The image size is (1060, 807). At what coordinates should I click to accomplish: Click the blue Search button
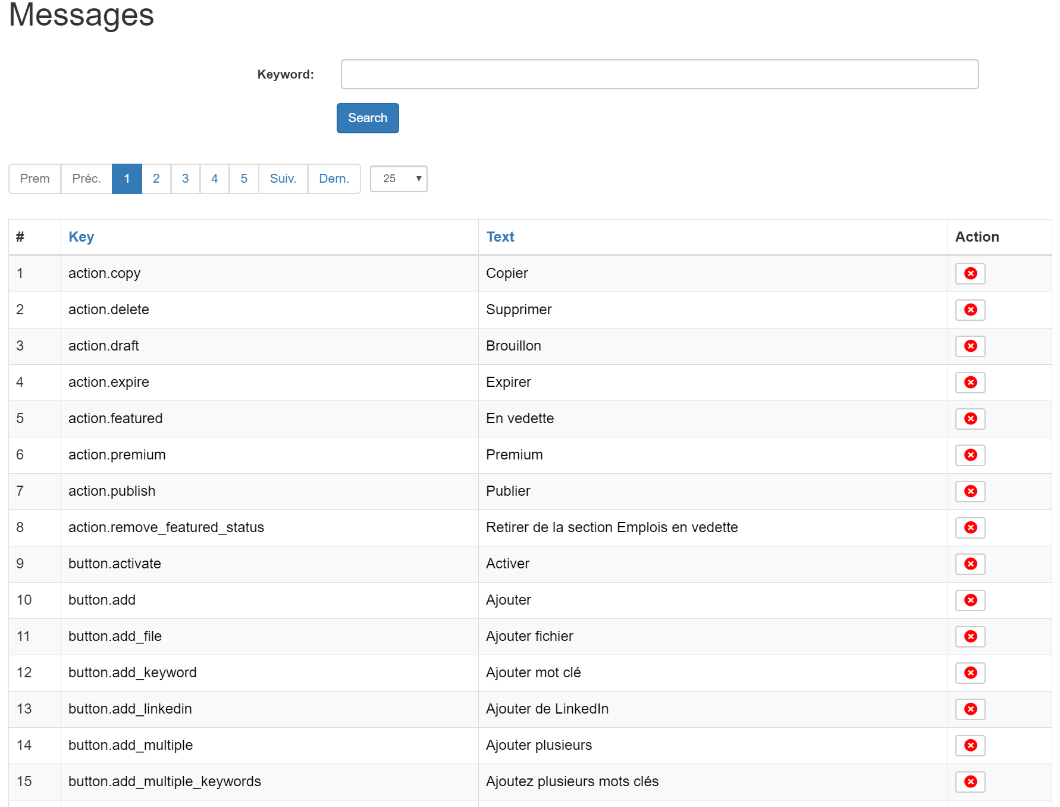click(368, 118)
